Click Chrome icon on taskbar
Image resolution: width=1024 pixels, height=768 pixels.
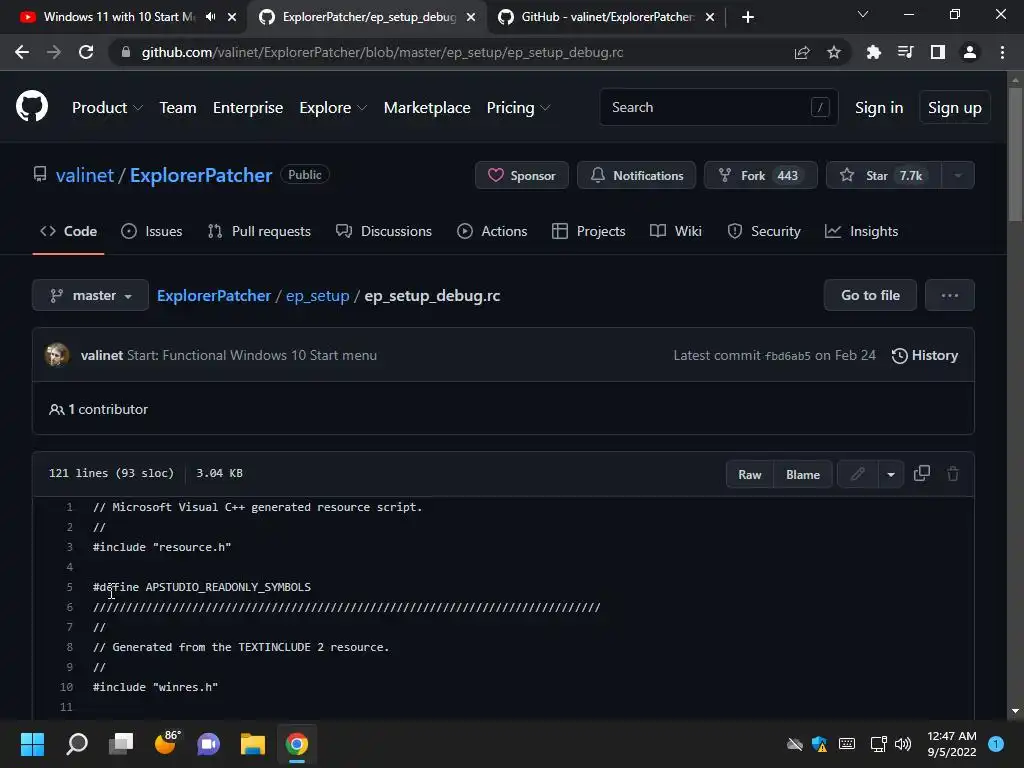click(x=296, y=744)
